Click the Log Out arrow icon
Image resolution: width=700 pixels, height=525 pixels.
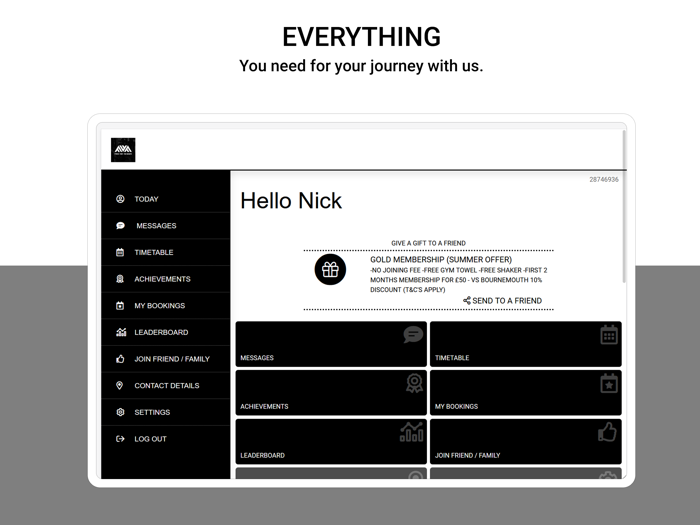[120, 439]
